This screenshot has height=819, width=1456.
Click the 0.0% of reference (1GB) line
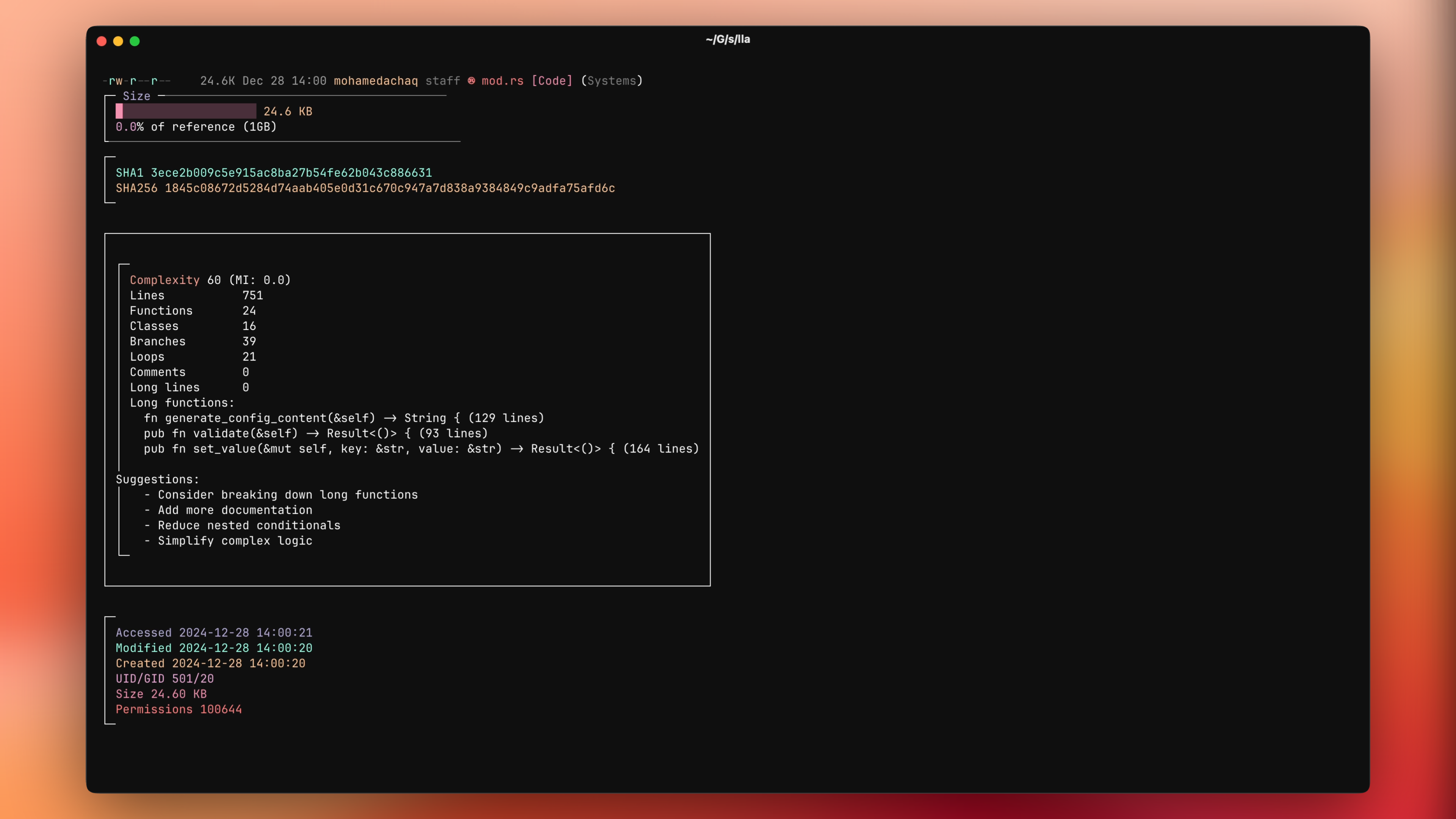196,127
